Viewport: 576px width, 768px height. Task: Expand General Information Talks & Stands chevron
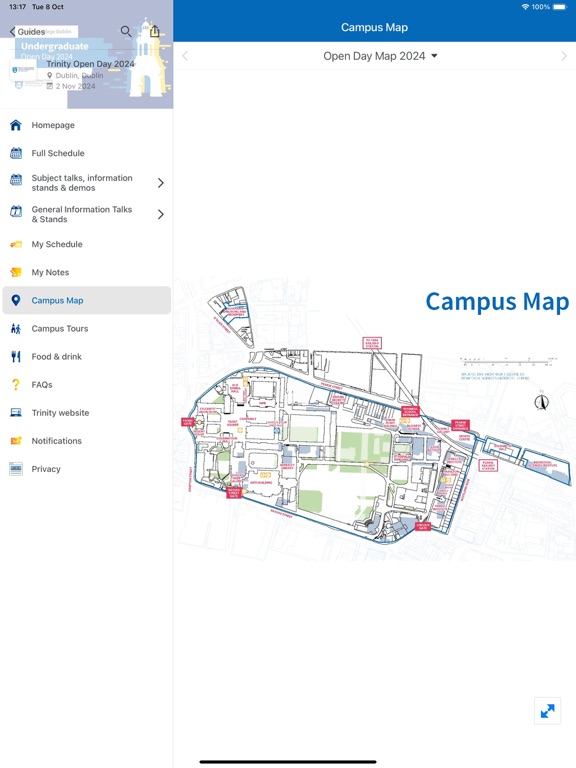click(161, 214)
